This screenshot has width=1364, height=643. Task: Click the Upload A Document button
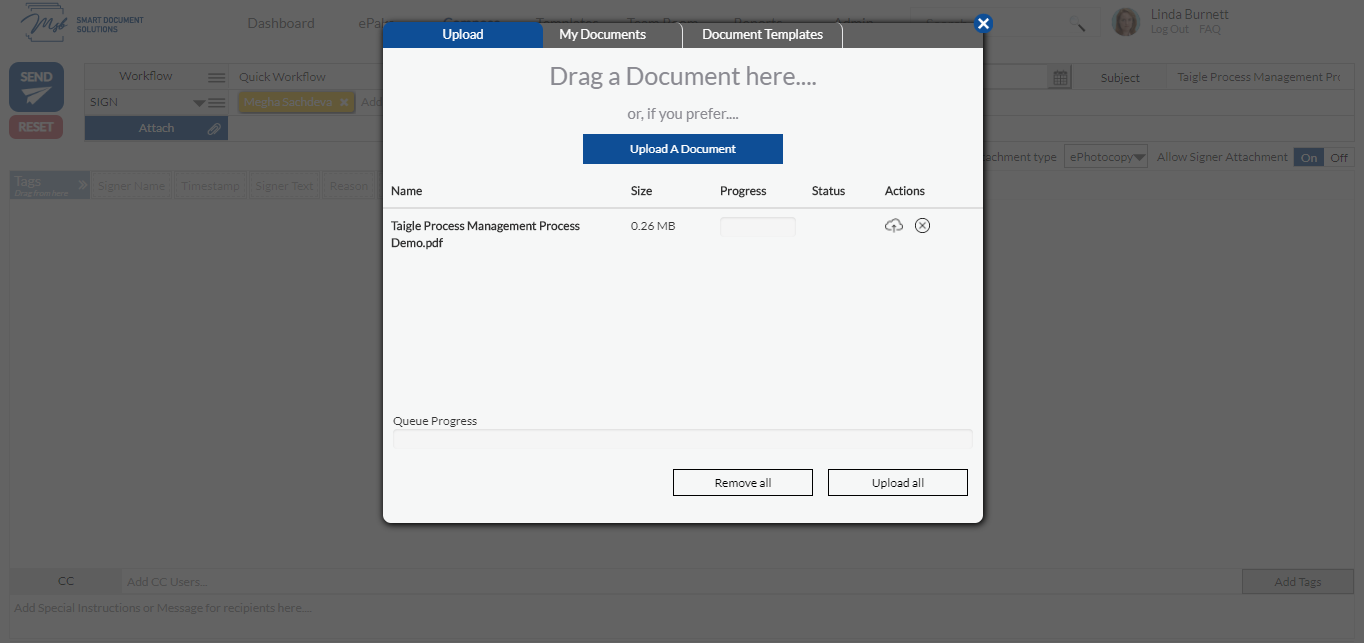[x=682, y=149]
